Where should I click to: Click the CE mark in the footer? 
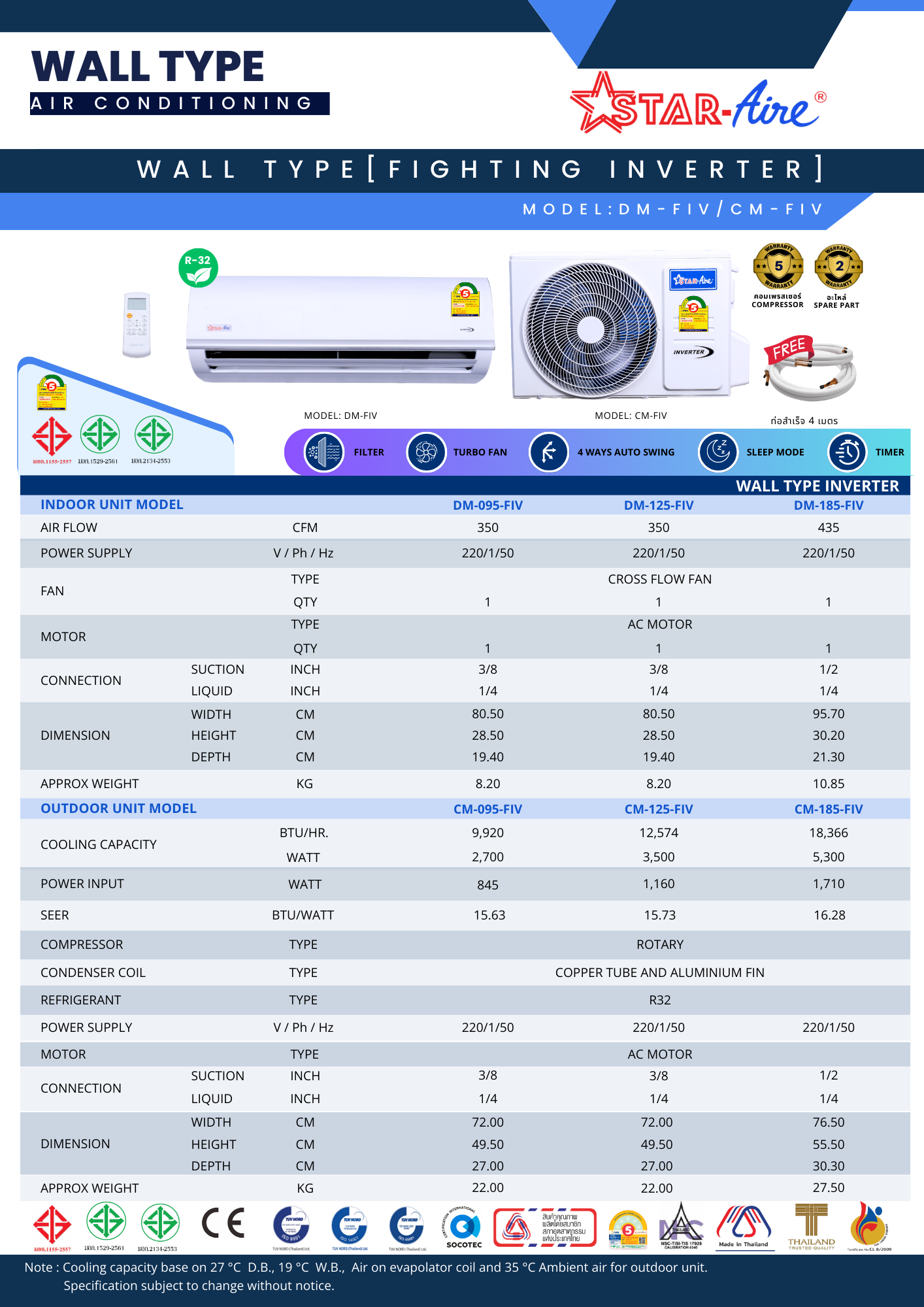tap(223, 1223)
